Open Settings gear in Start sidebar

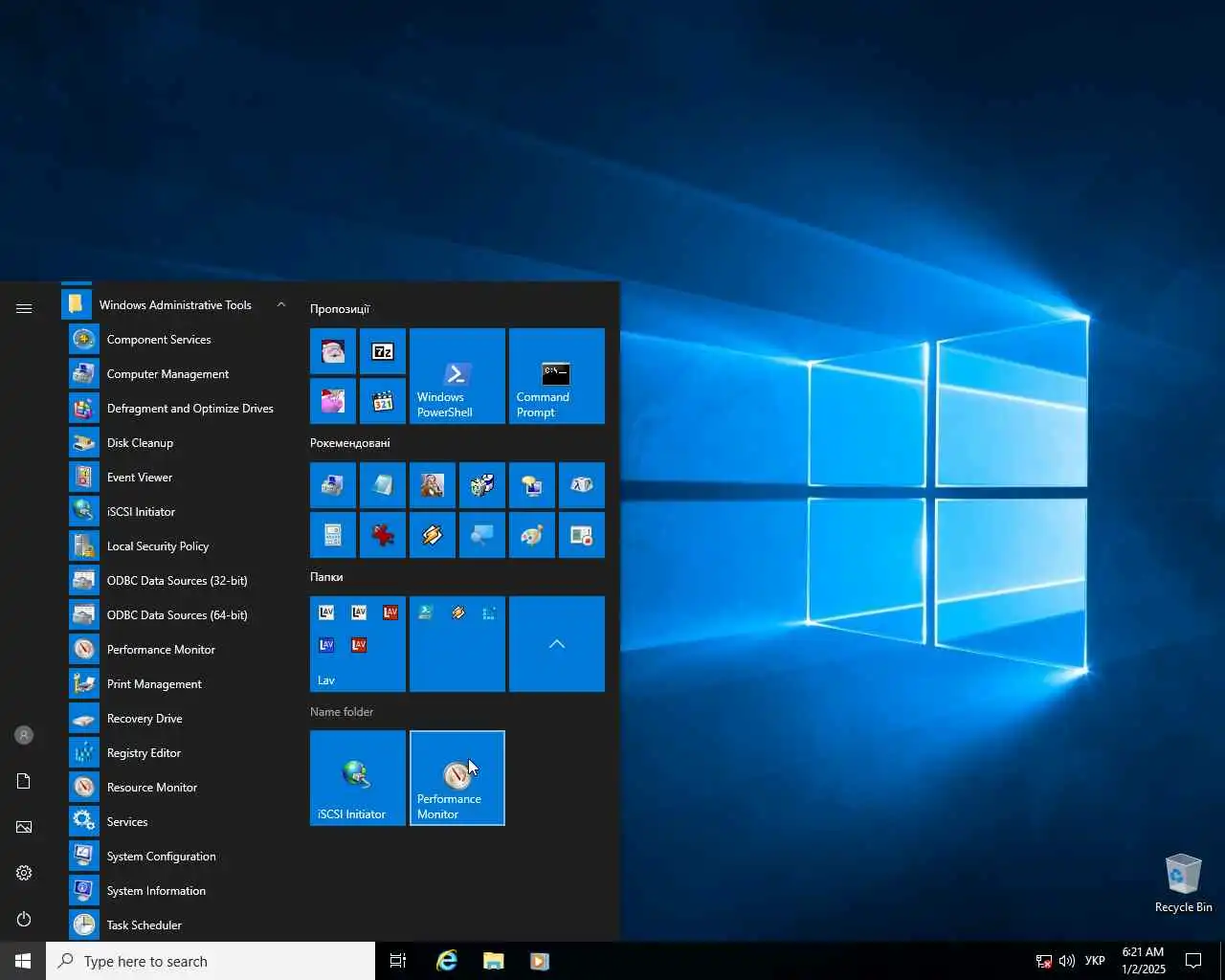pos(24,873)
